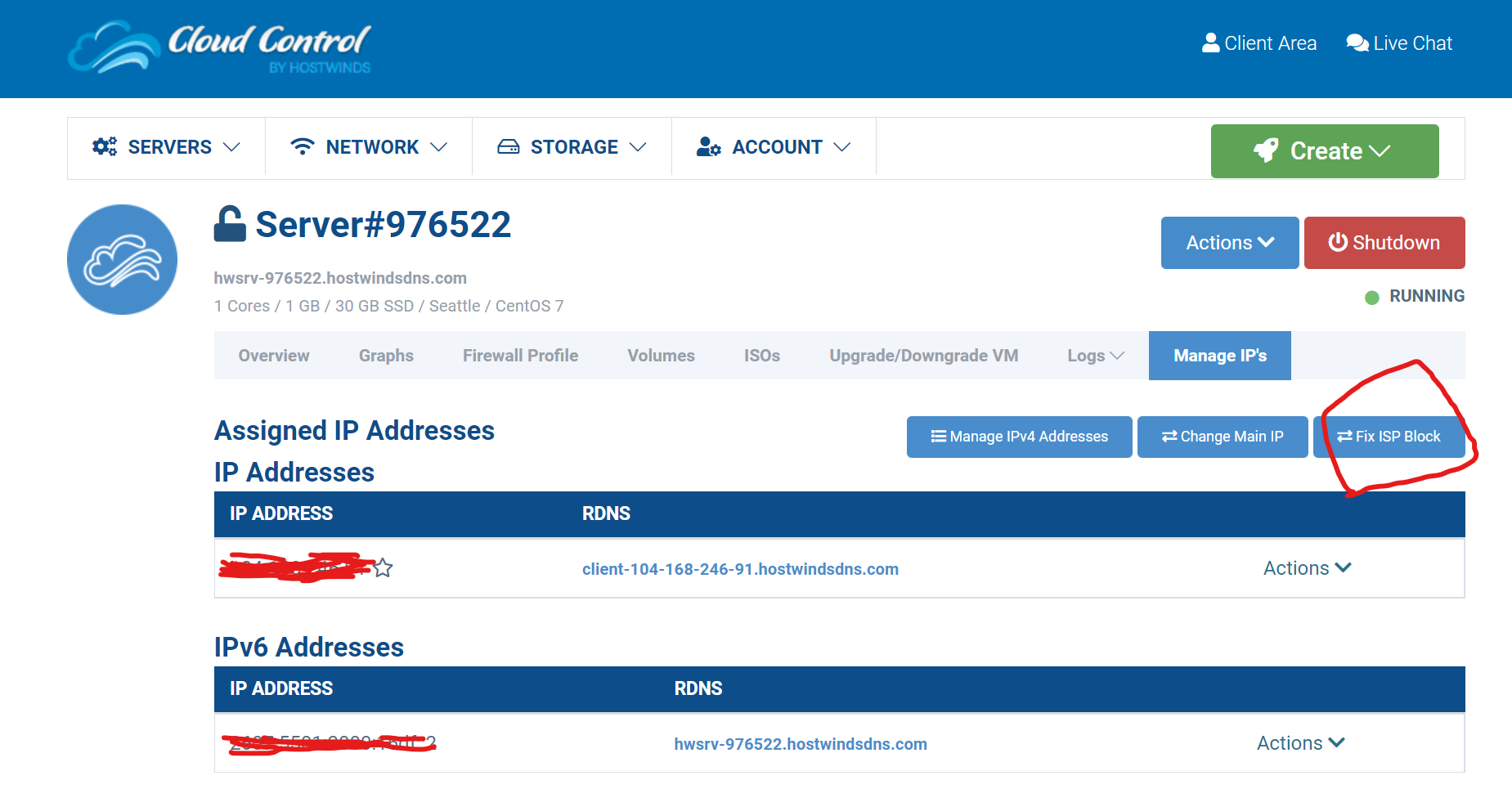Click the Fix ISP Block button

tap(1389, 437)
